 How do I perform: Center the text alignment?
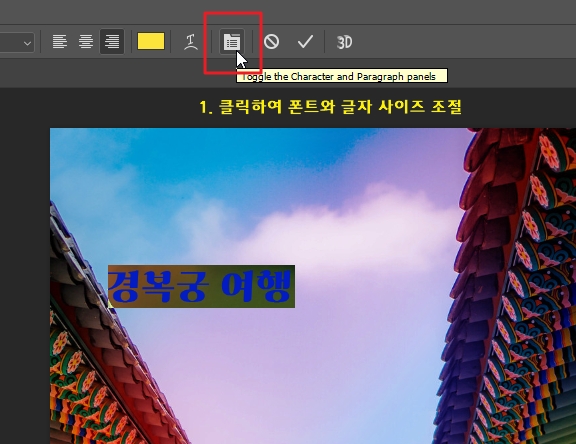pyautogui.click(x=86, y=41)
